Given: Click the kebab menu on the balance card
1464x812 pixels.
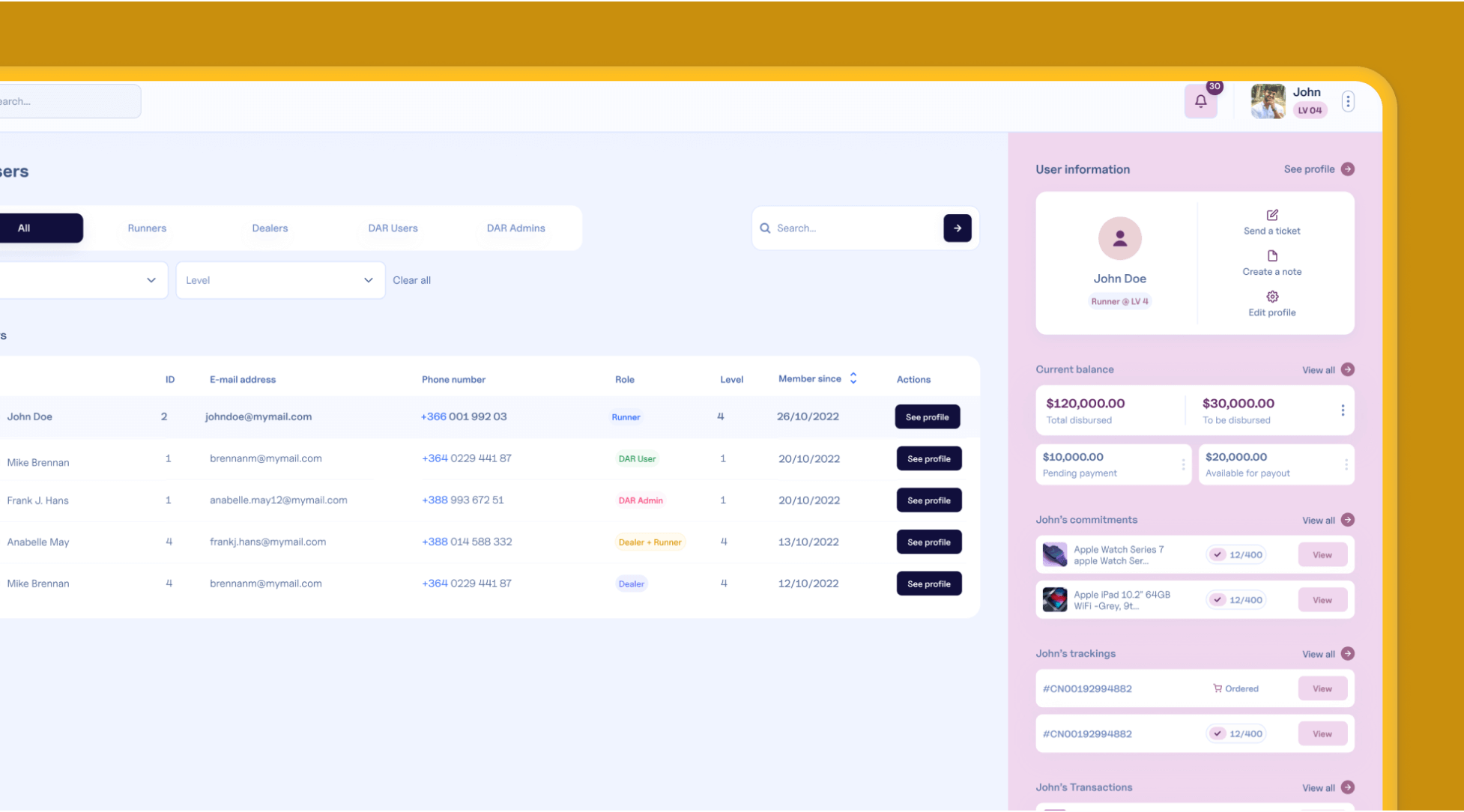Looking at the screenshot, I should point(1343,410).
